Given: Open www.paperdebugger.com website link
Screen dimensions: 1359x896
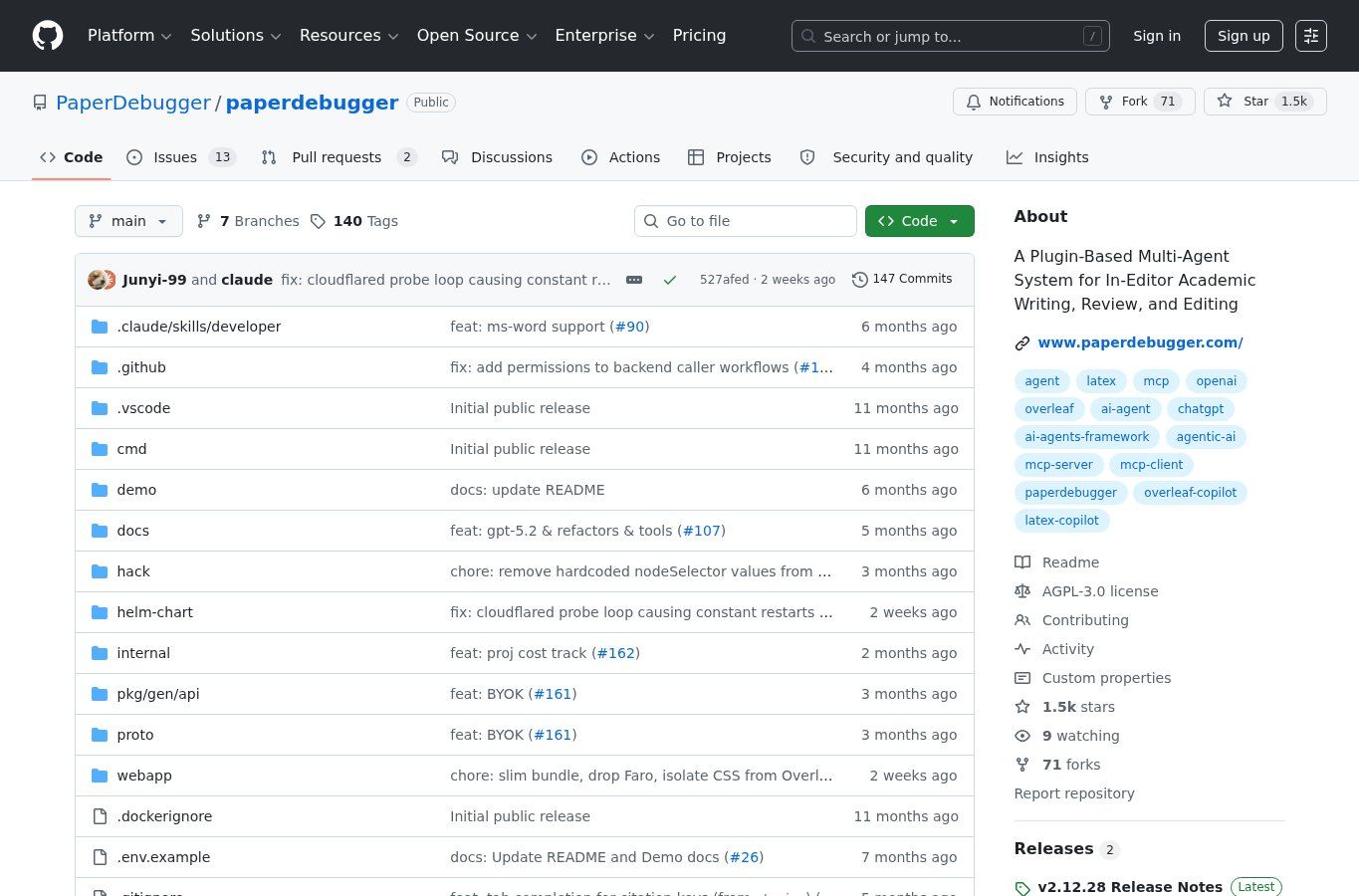Looking at the screenshot, I should coord(1140,342).
